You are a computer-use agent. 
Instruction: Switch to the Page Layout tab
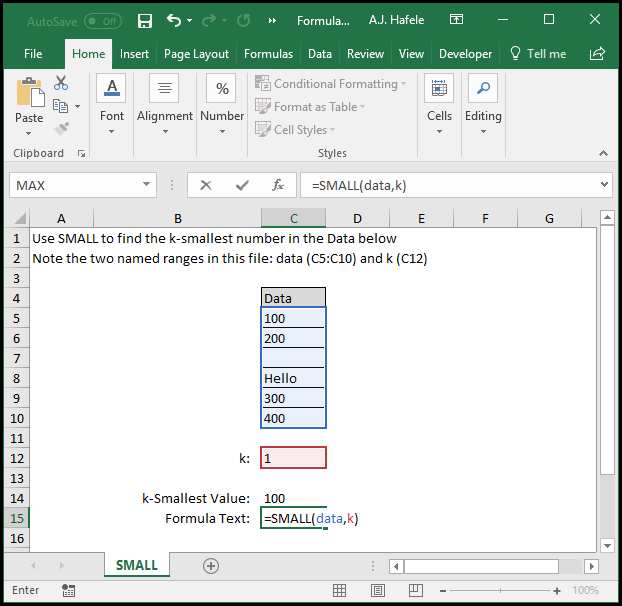pos(196,54)
